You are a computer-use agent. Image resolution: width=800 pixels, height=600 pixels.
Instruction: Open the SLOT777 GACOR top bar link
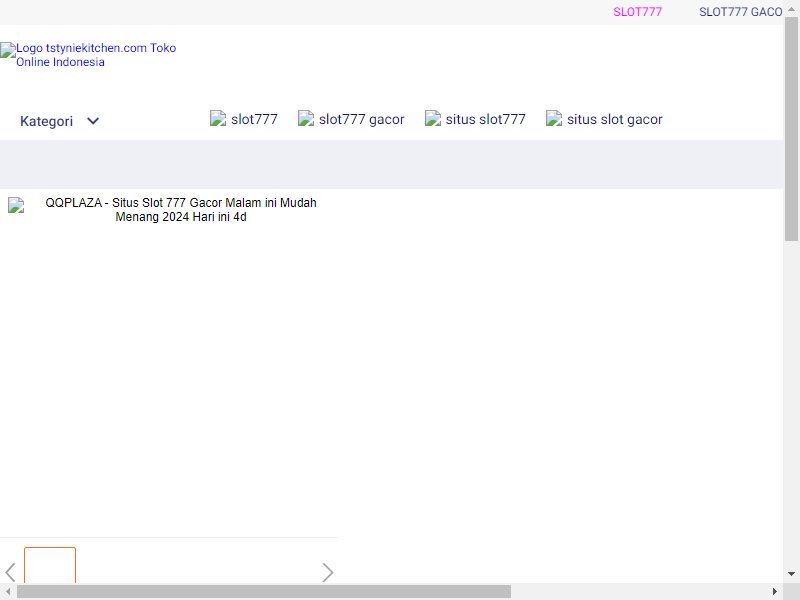741,12
